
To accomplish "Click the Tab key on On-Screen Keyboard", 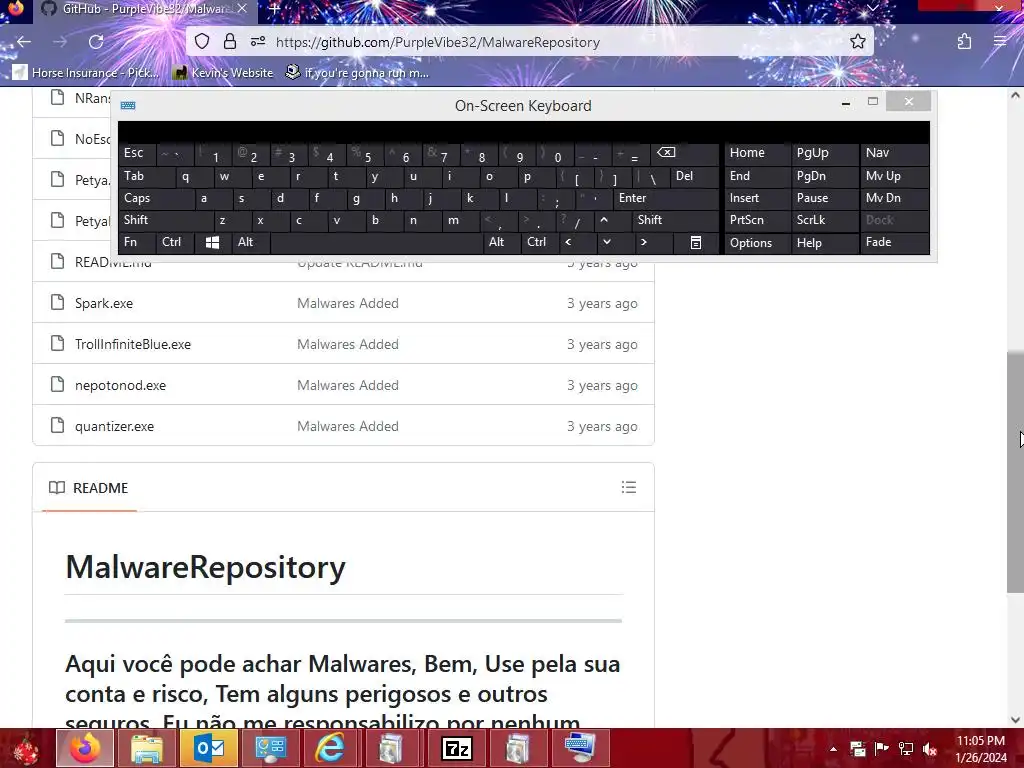I will [146, 176].
